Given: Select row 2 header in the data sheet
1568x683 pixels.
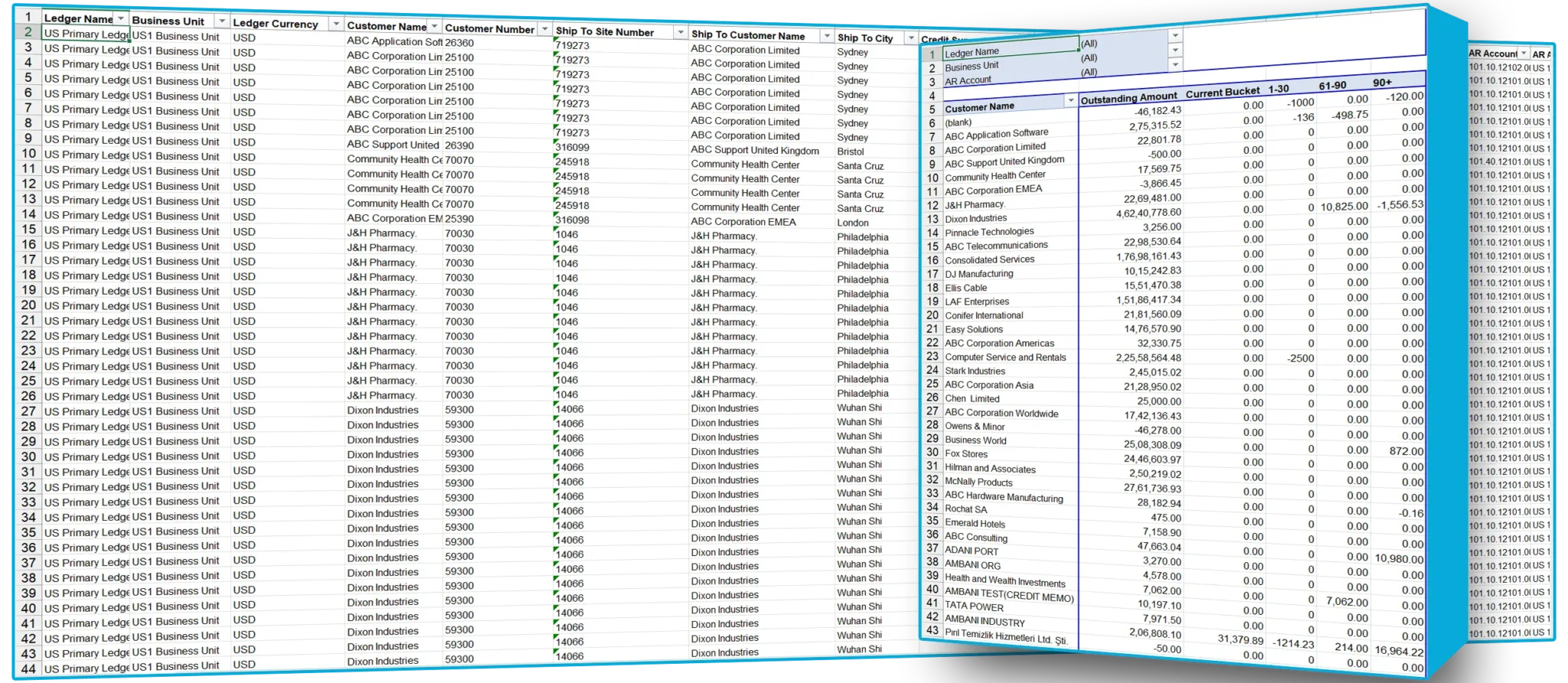Looking at the screenshot, I should (28, 32).
